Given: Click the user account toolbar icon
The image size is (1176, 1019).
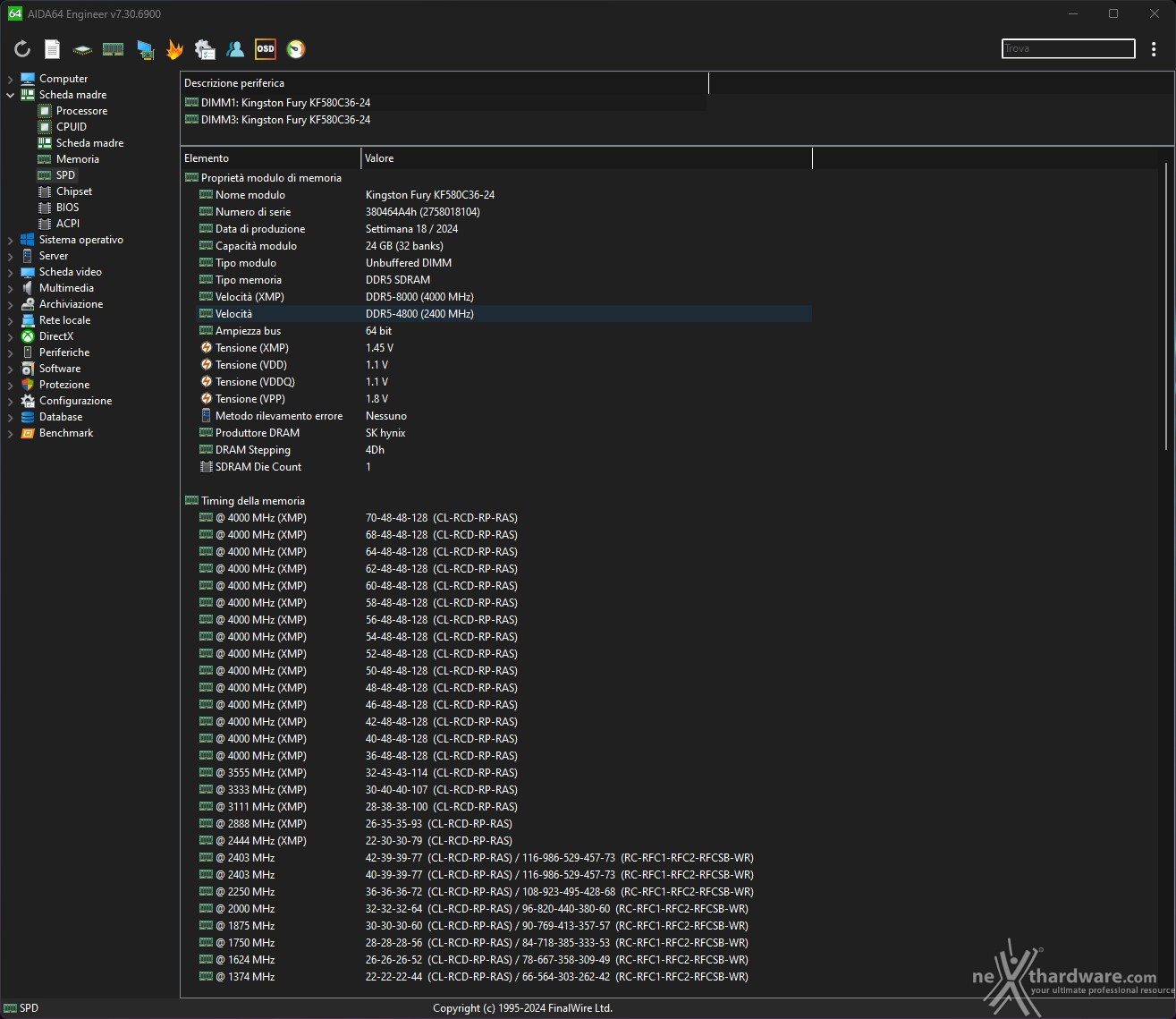Looking at the screenshot, I should [235, 49].
